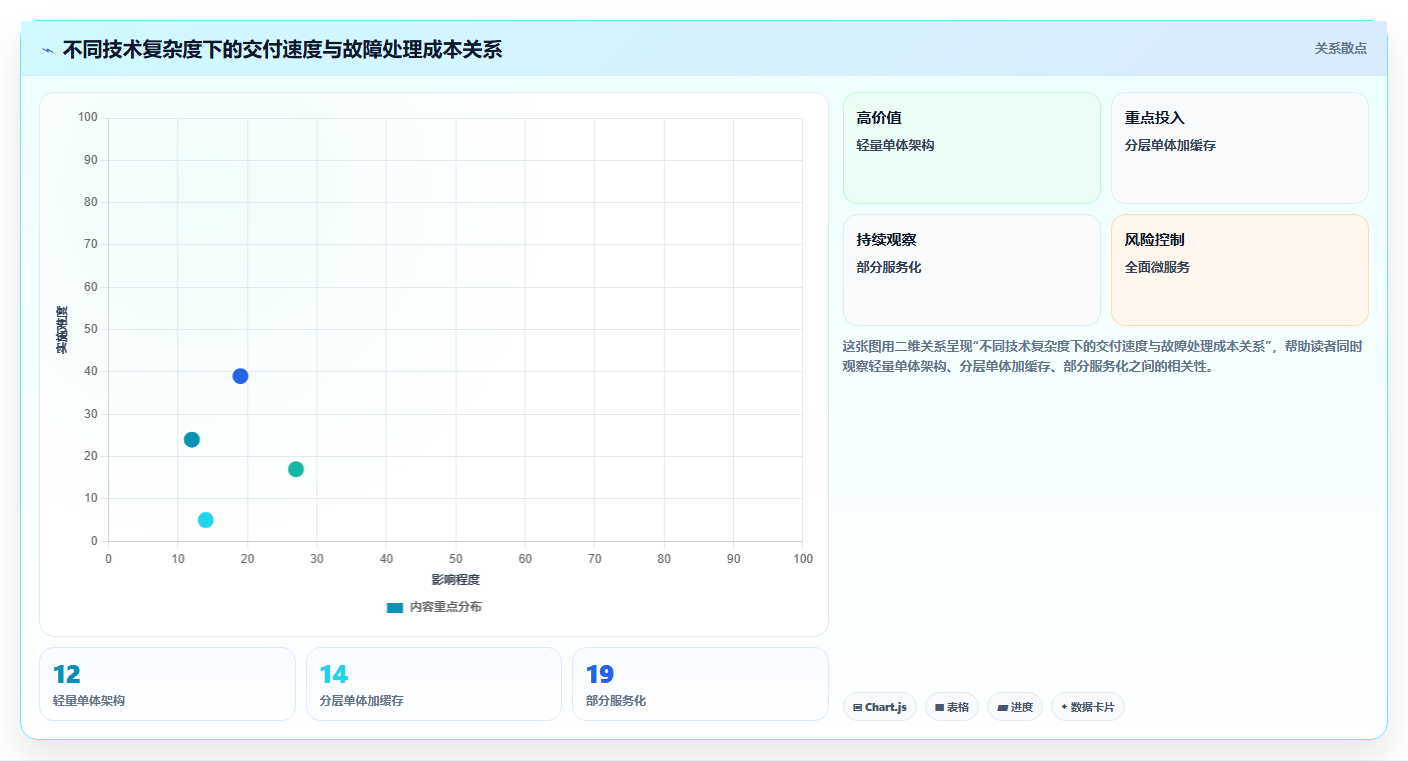Toggle the 内容重点分布 legend item
This screenshot has width=1408, height=761.
(x=434, y=607)
